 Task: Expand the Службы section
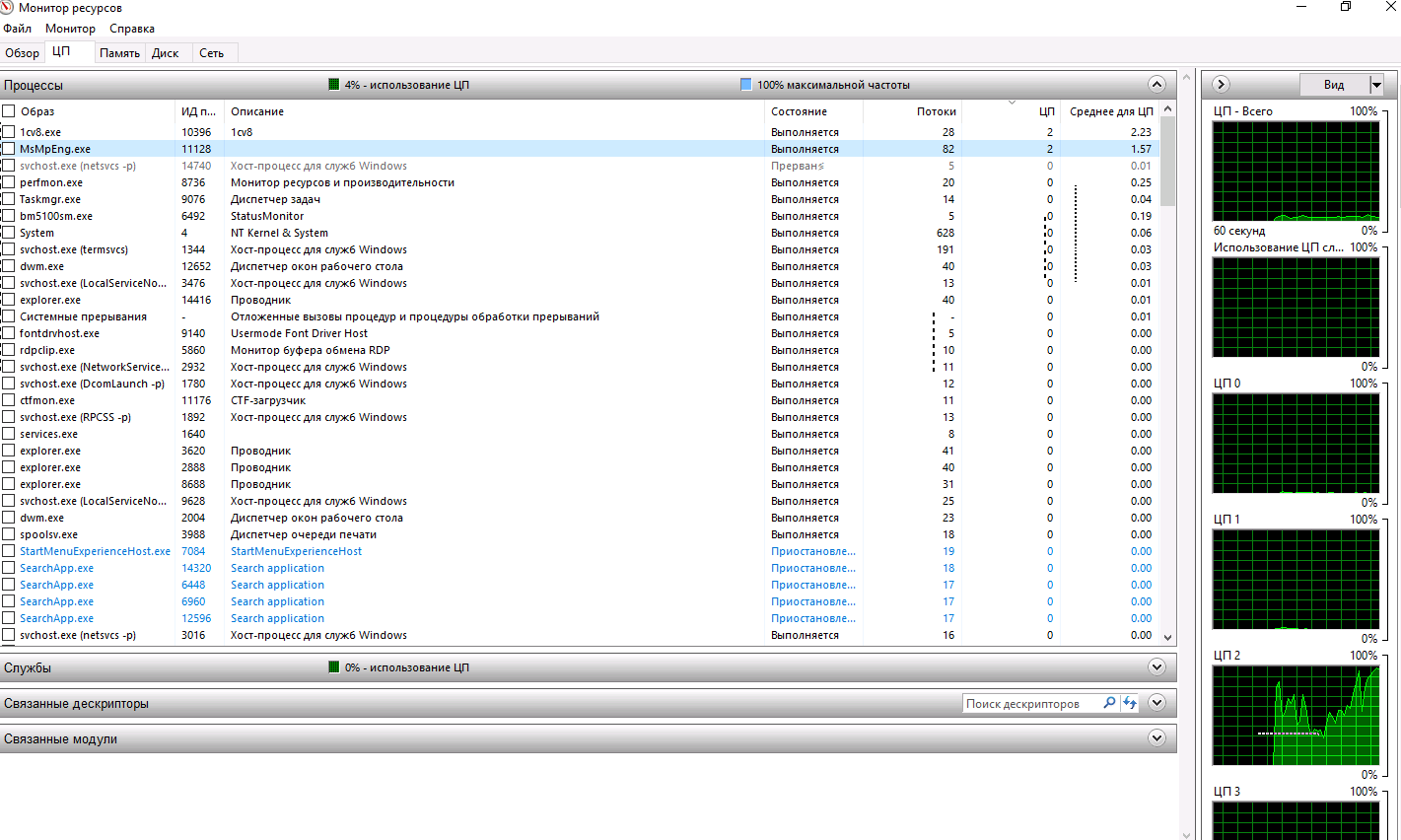[x=1157, y=667]
